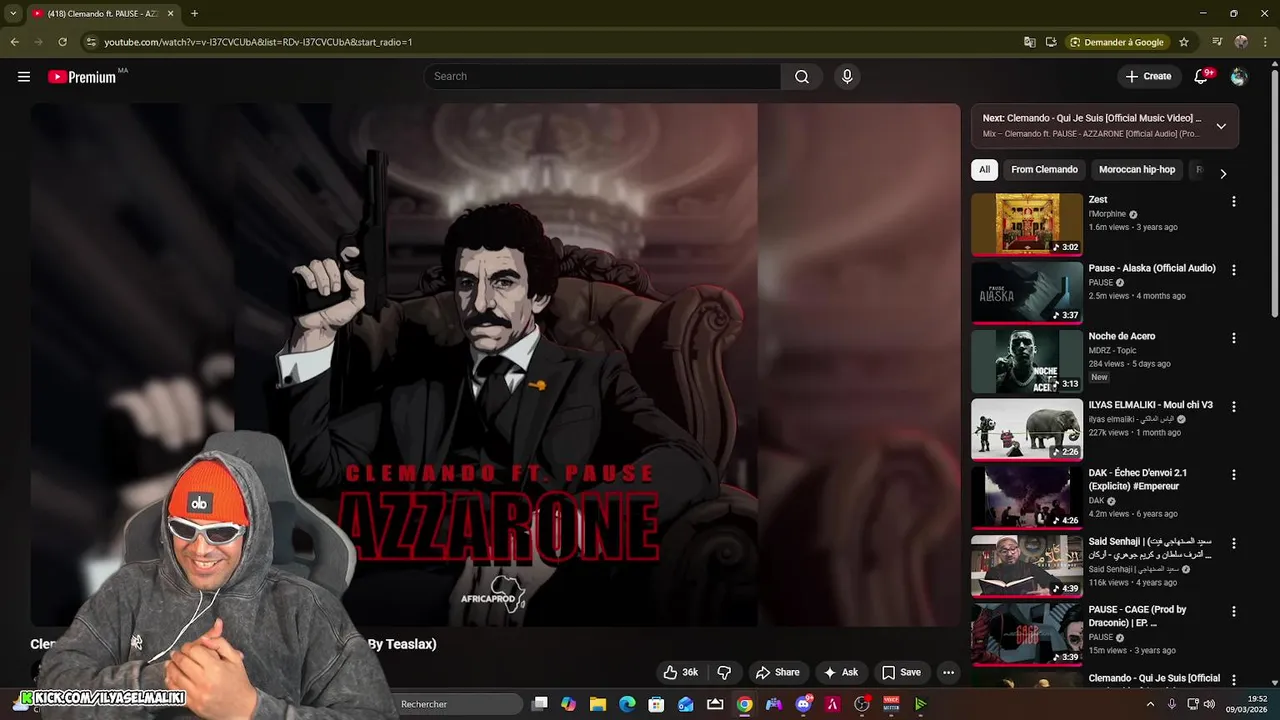Open Chrome three-dot menu
The image size is (1280, 720).
click(1266, 42)
